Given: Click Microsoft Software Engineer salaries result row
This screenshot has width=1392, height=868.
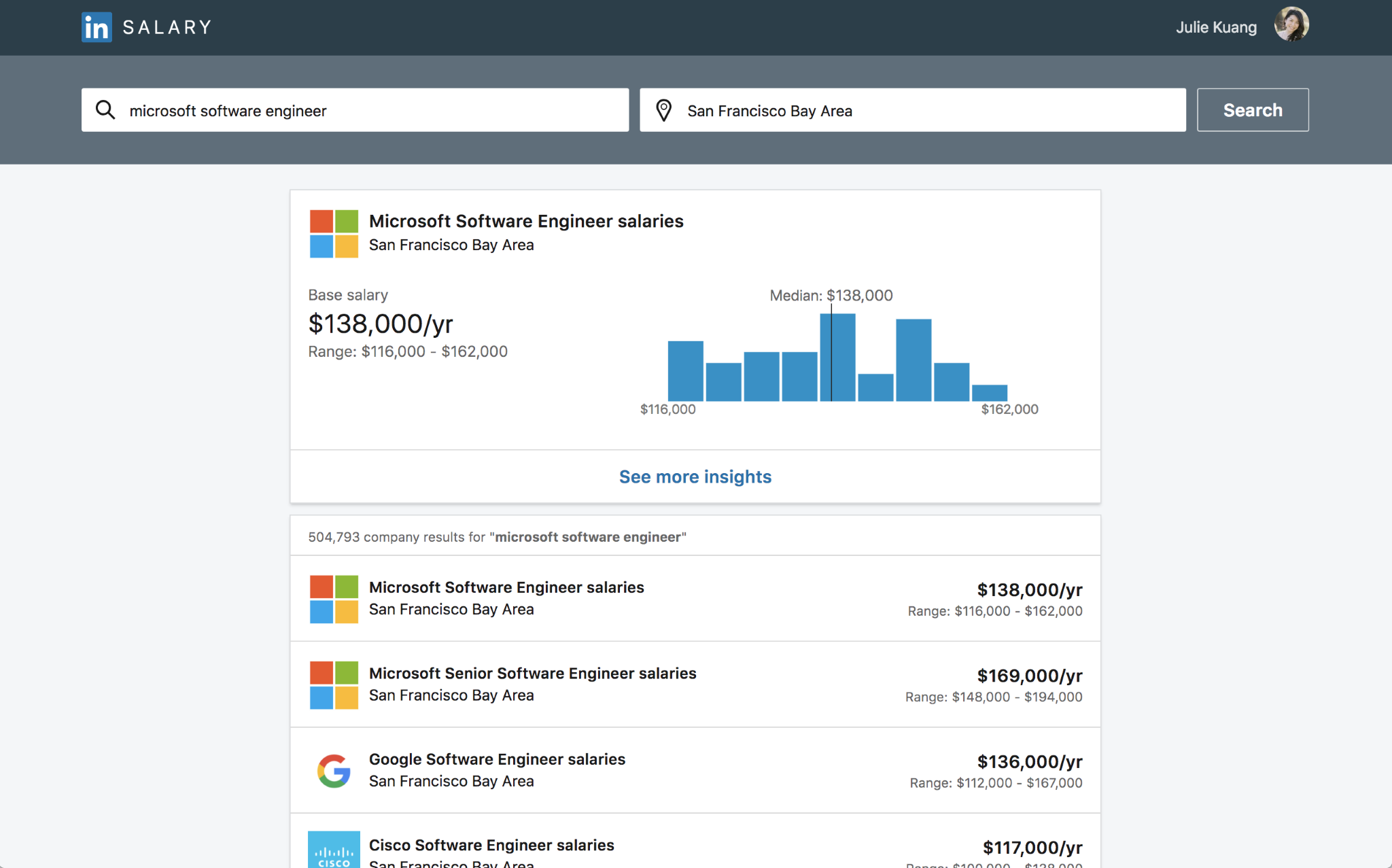Looking at the screenshot, I should (x=695, y=598).
